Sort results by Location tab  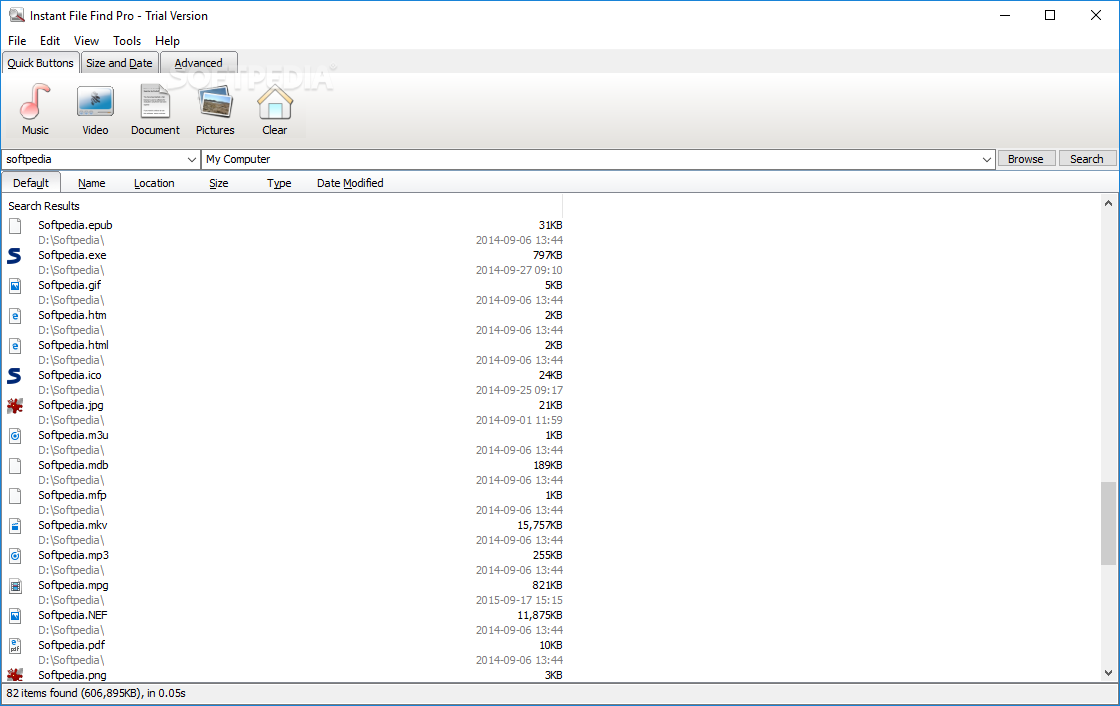[154, 183]
